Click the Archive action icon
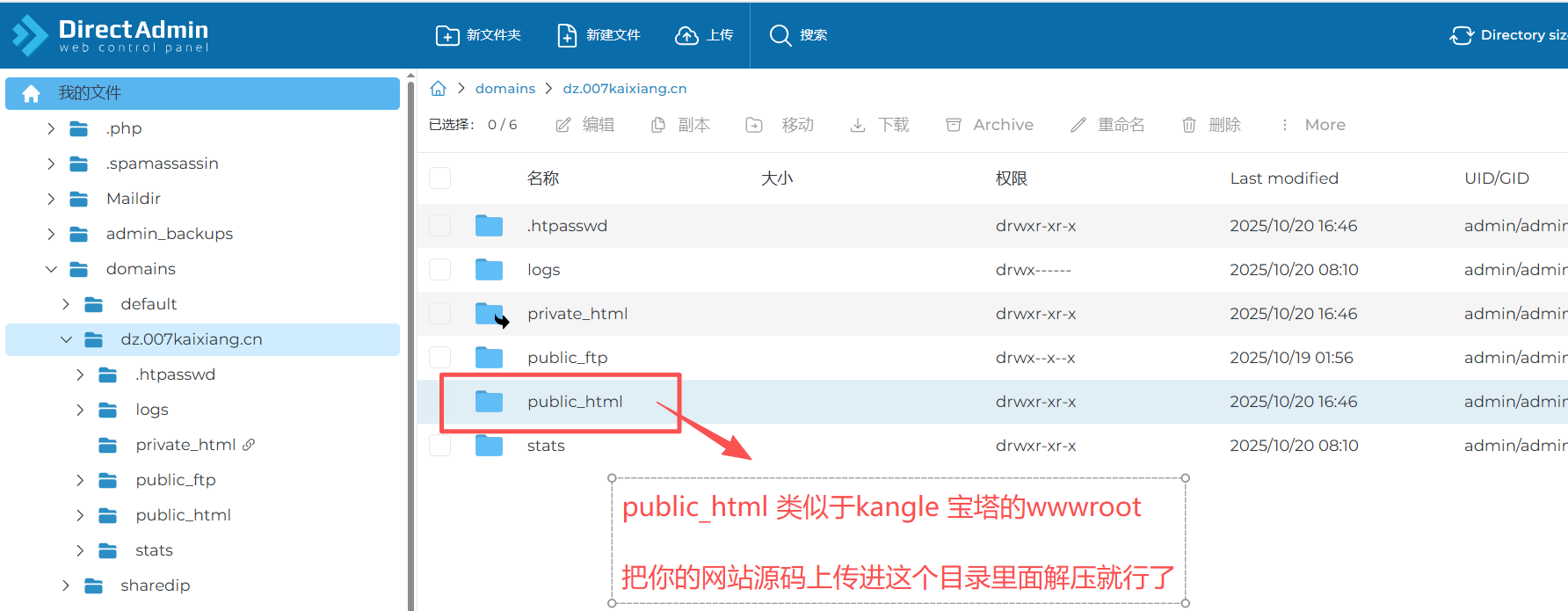1568x611 pixels. (x=954, y=125)
